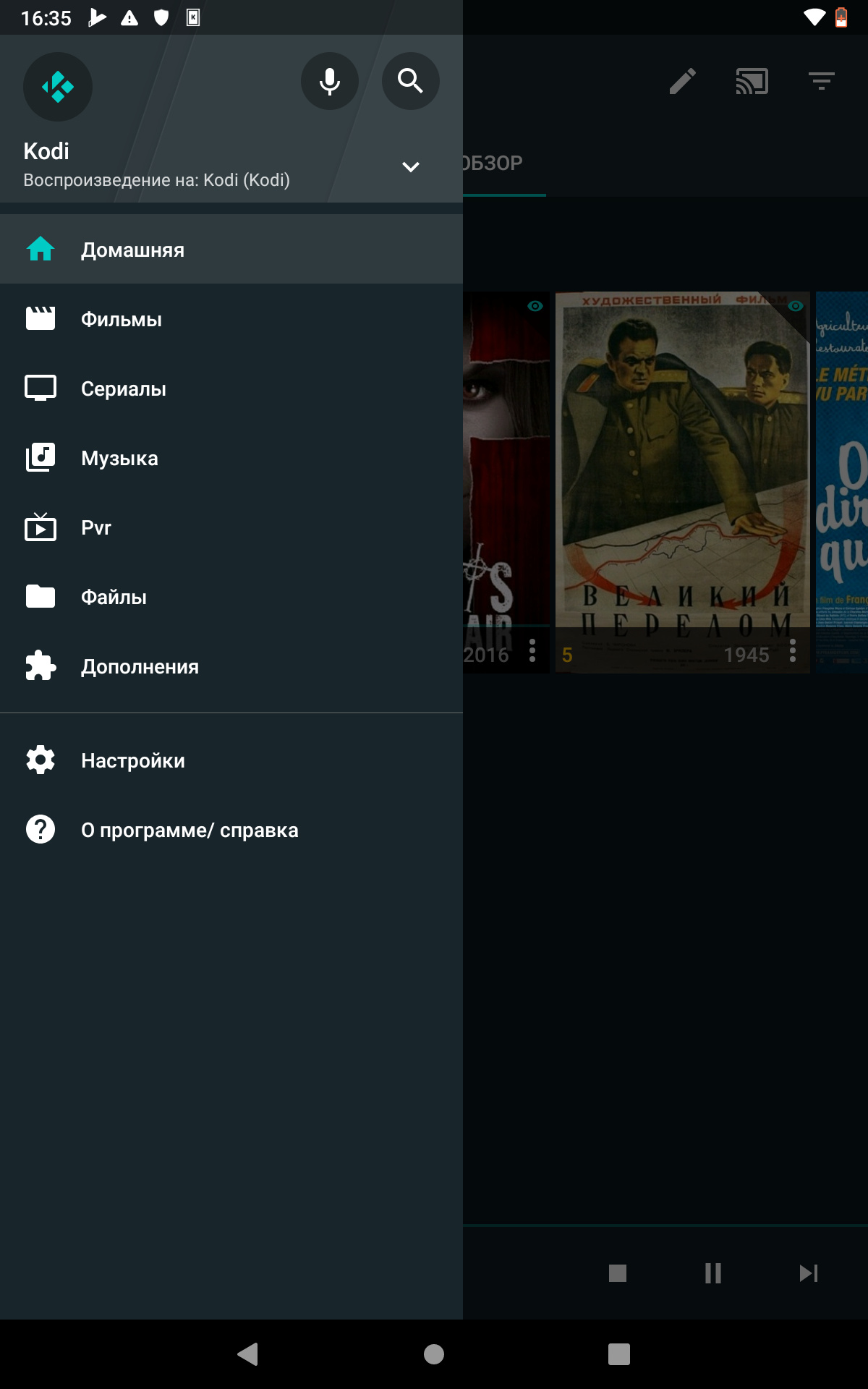Skip to next track

coord(809,1273)
